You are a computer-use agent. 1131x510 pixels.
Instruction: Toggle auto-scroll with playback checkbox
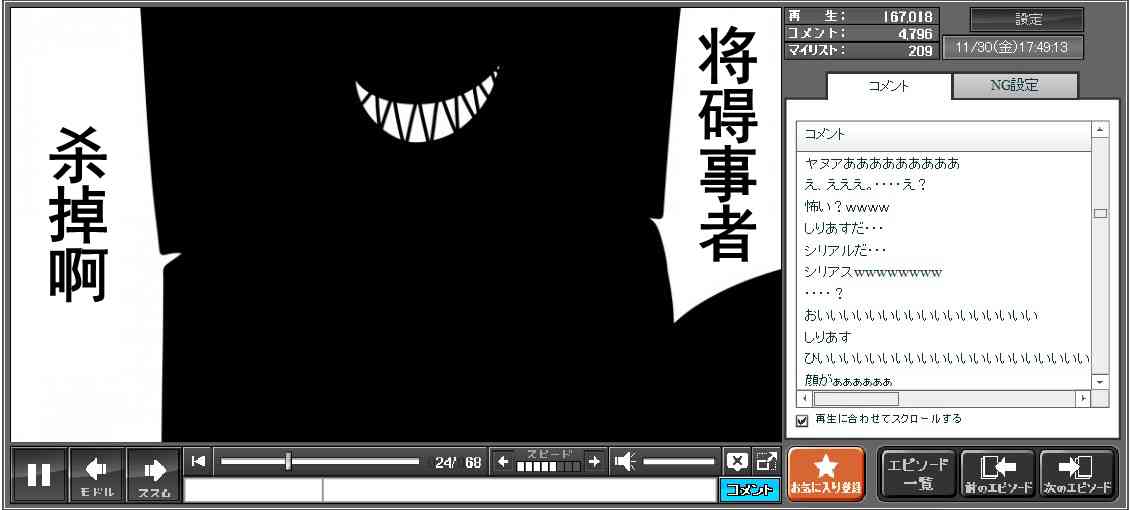[802, 421]
